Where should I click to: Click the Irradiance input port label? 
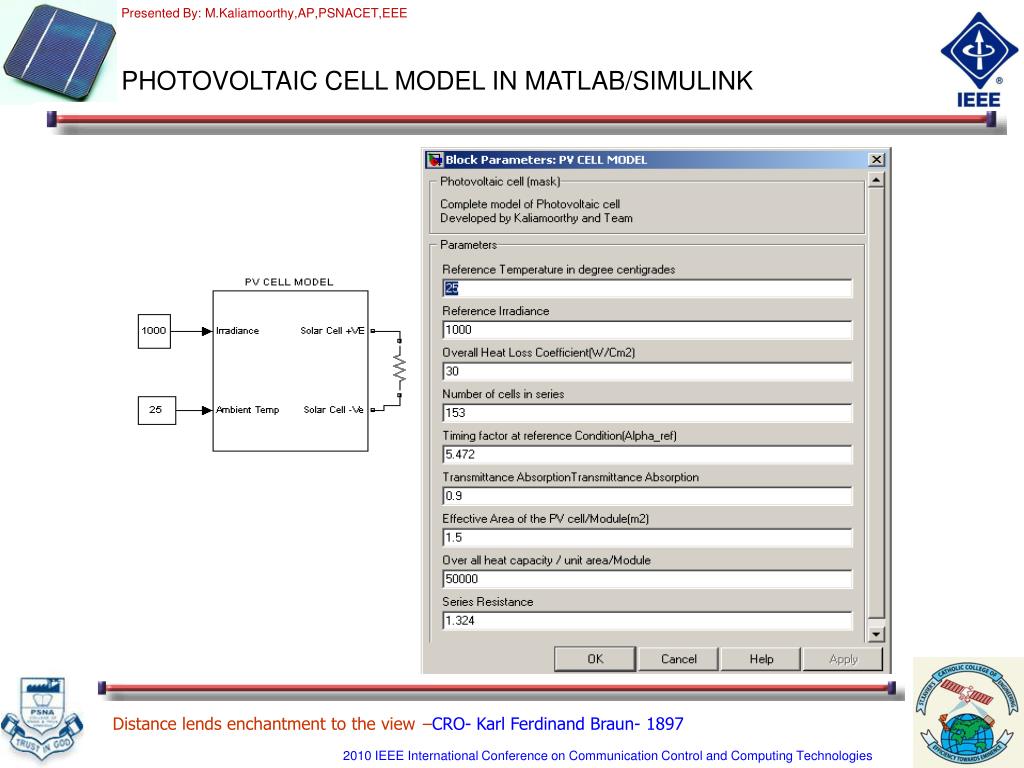click(237, 331)
